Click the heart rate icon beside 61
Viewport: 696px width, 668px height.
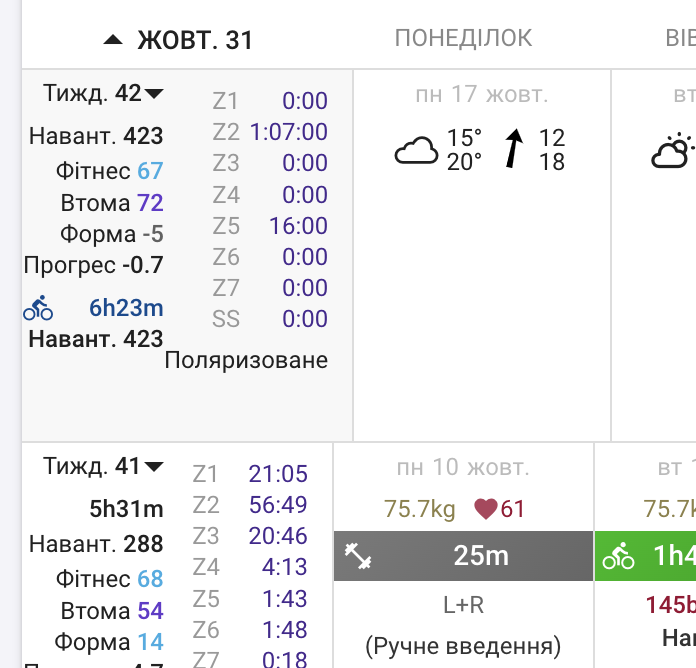(486, 509)
